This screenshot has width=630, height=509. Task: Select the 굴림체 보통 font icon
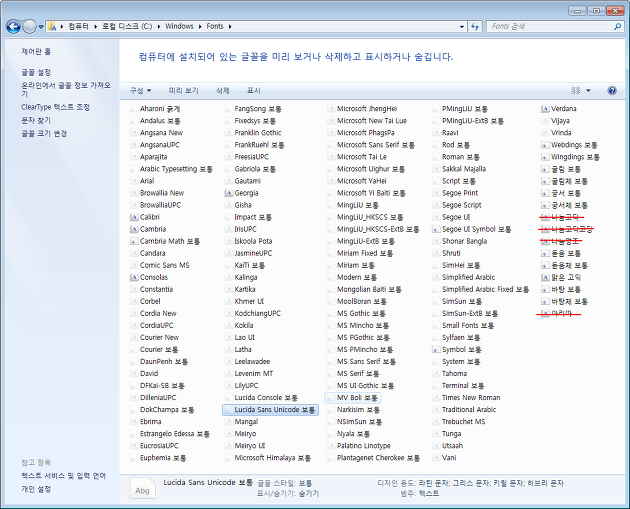click(545, 181)
